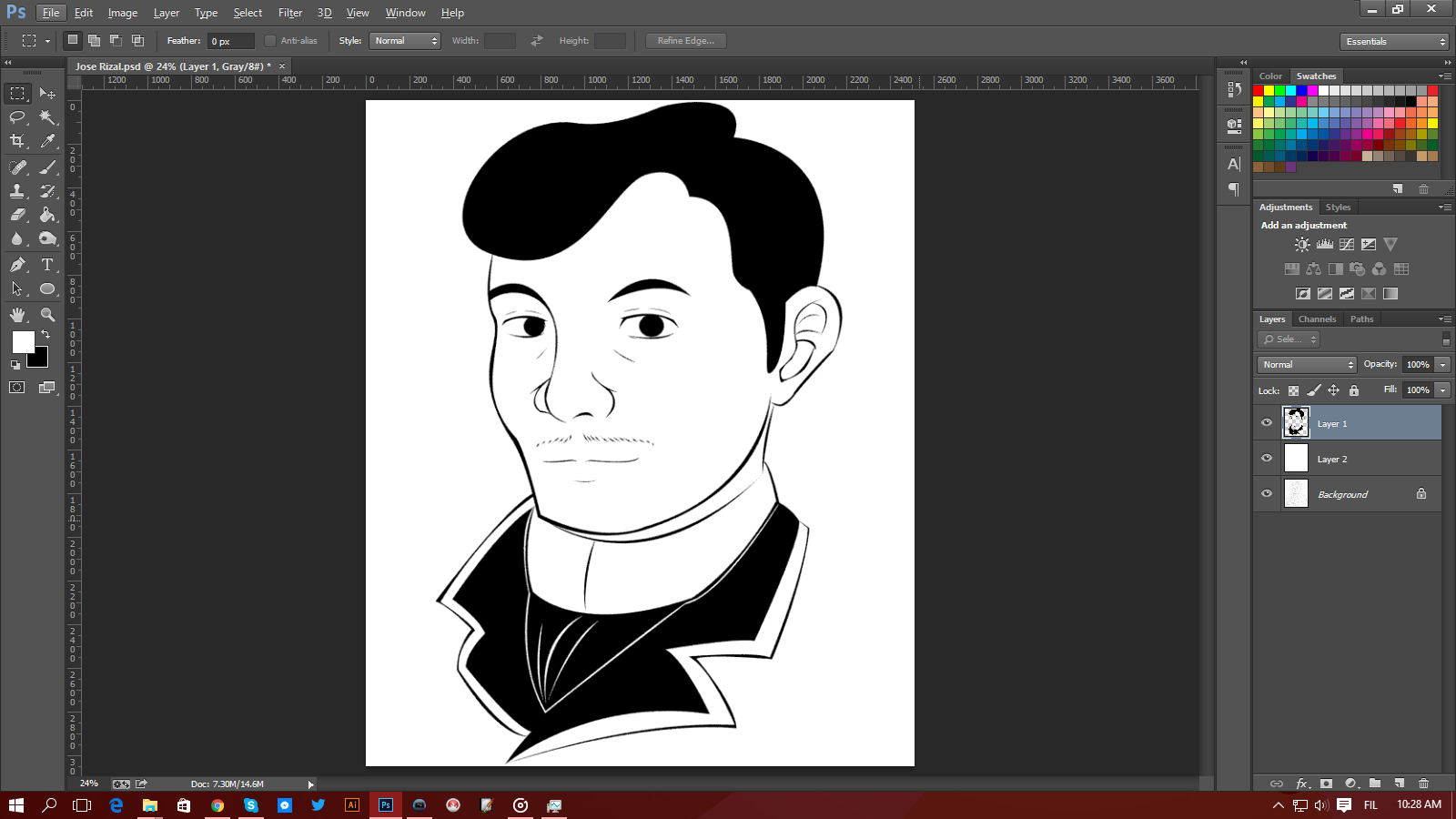1456x819 pixels.
Task: Open the Fill slider dropdown
Action: click(x=1442, y=390)
